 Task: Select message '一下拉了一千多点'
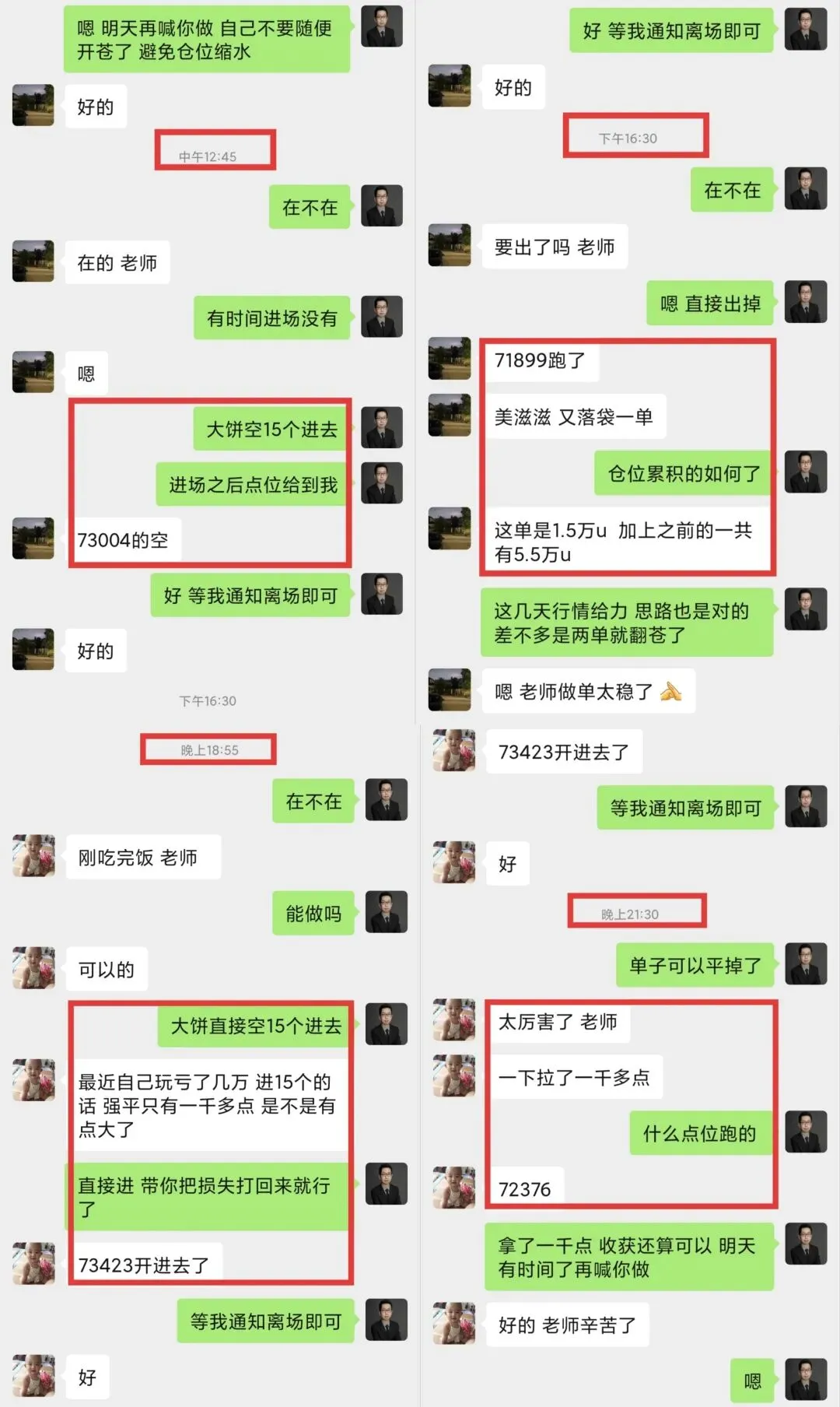[574, 1077]
